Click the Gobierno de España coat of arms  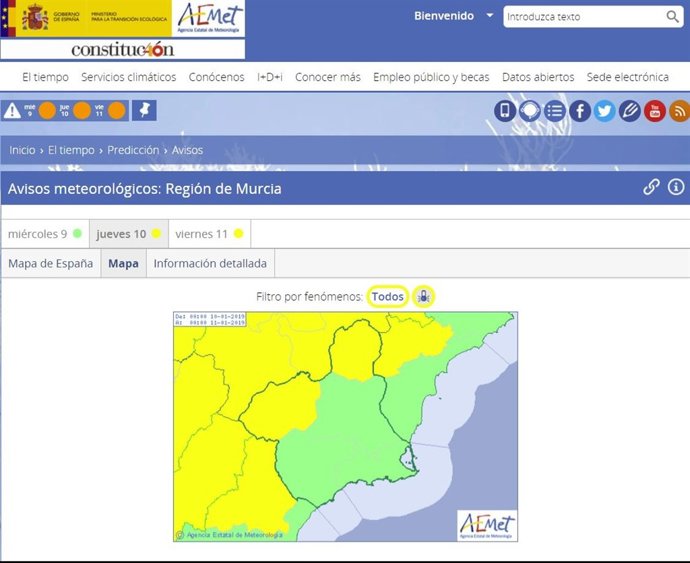[35, 18]
